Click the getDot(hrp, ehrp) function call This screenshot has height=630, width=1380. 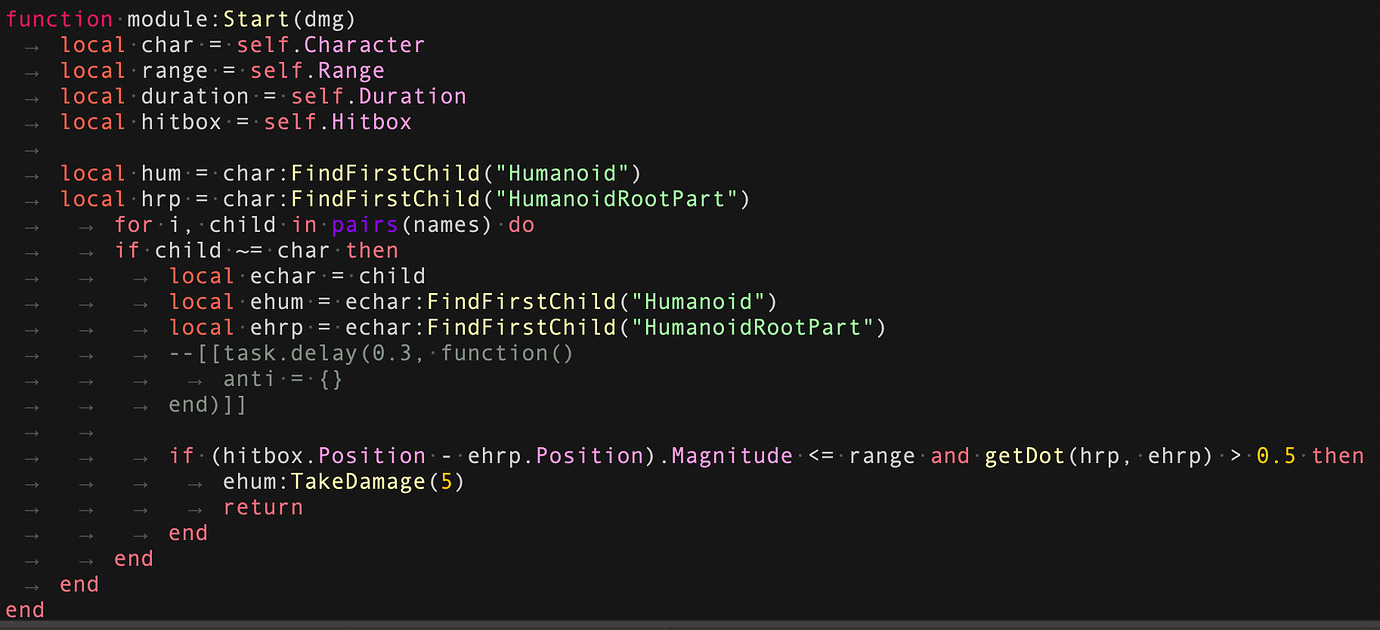point(1100,455)
